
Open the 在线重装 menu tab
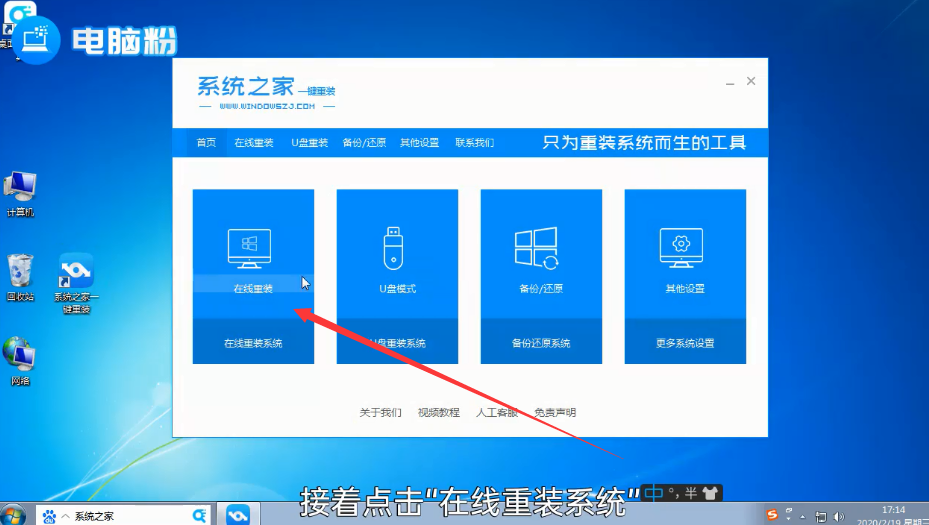pyautogui.click(x=254, y=142)
